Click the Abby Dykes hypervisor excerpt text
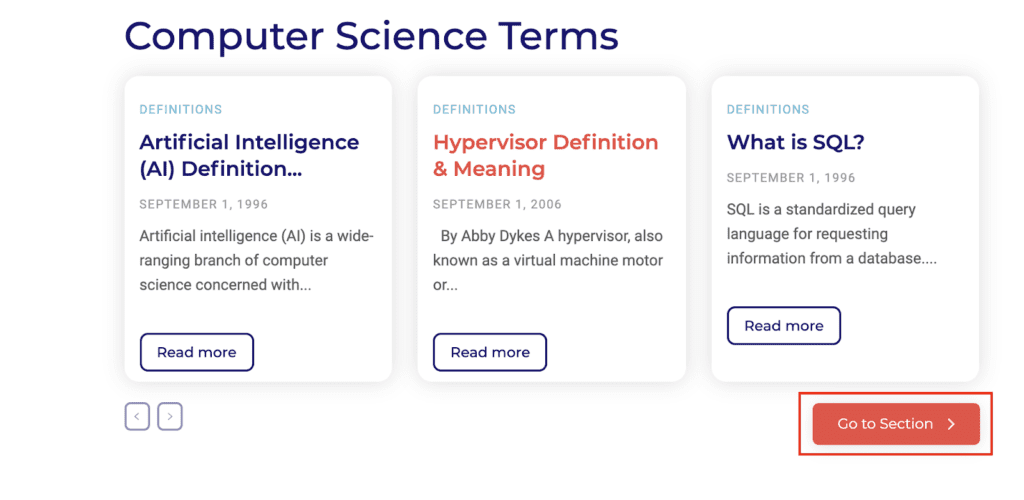This screenshot has height=500, width=1024. [547, 261]
